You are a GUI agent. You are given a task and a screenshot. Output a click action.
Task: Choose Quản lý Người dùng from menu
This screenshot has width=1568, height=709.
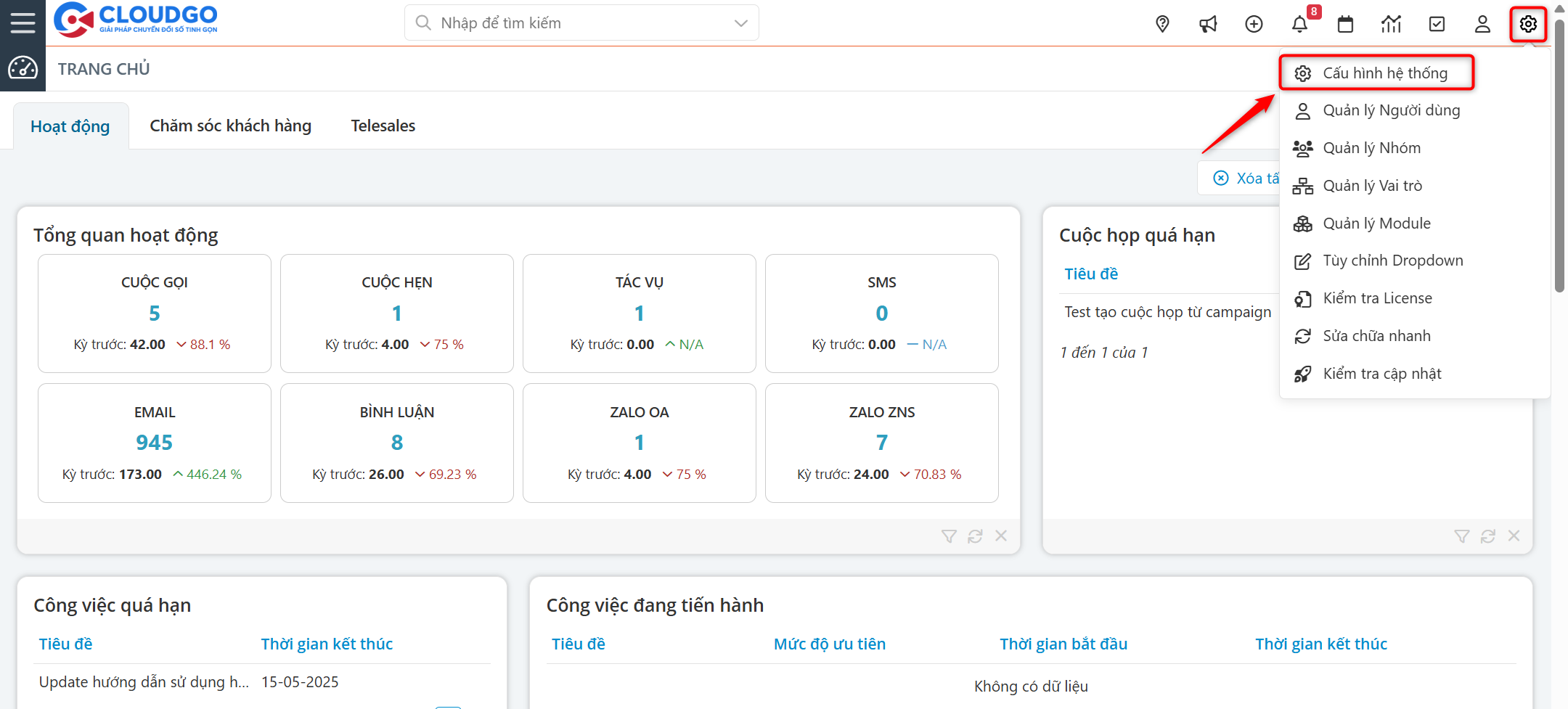pos(1391,110)
